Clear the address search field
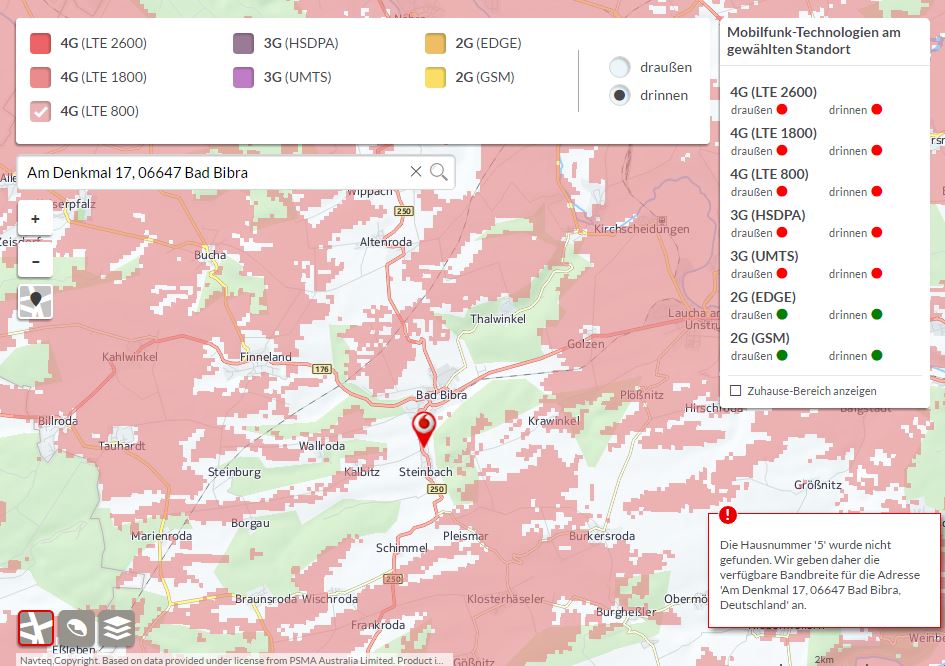The width and height of the screenshot is (945, 666). pyautogui.click(x=416, y=172)
